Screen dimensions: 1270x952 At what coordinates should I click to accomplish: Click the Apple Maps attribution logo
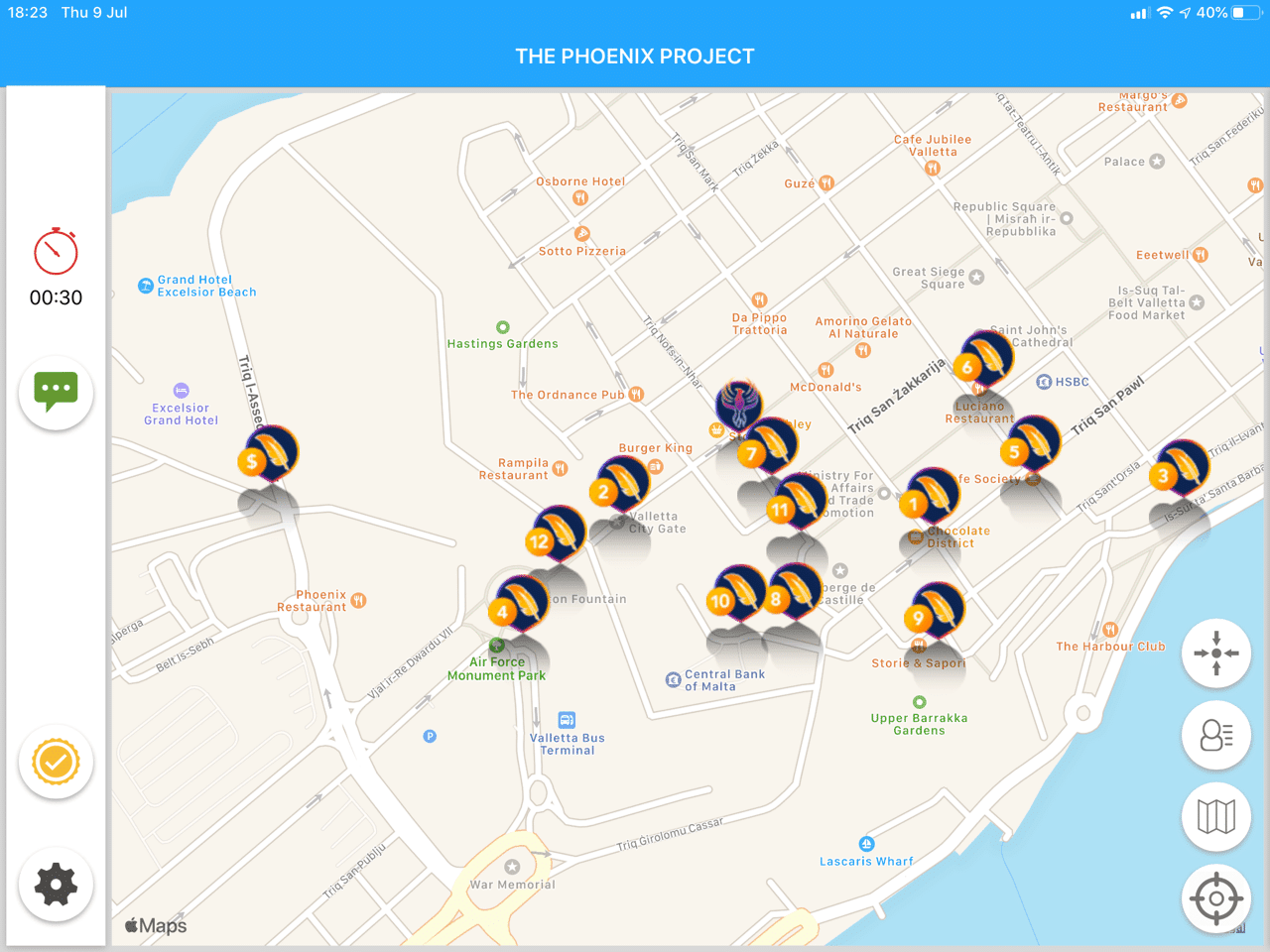pyautogui.click(x=156, y=925)
